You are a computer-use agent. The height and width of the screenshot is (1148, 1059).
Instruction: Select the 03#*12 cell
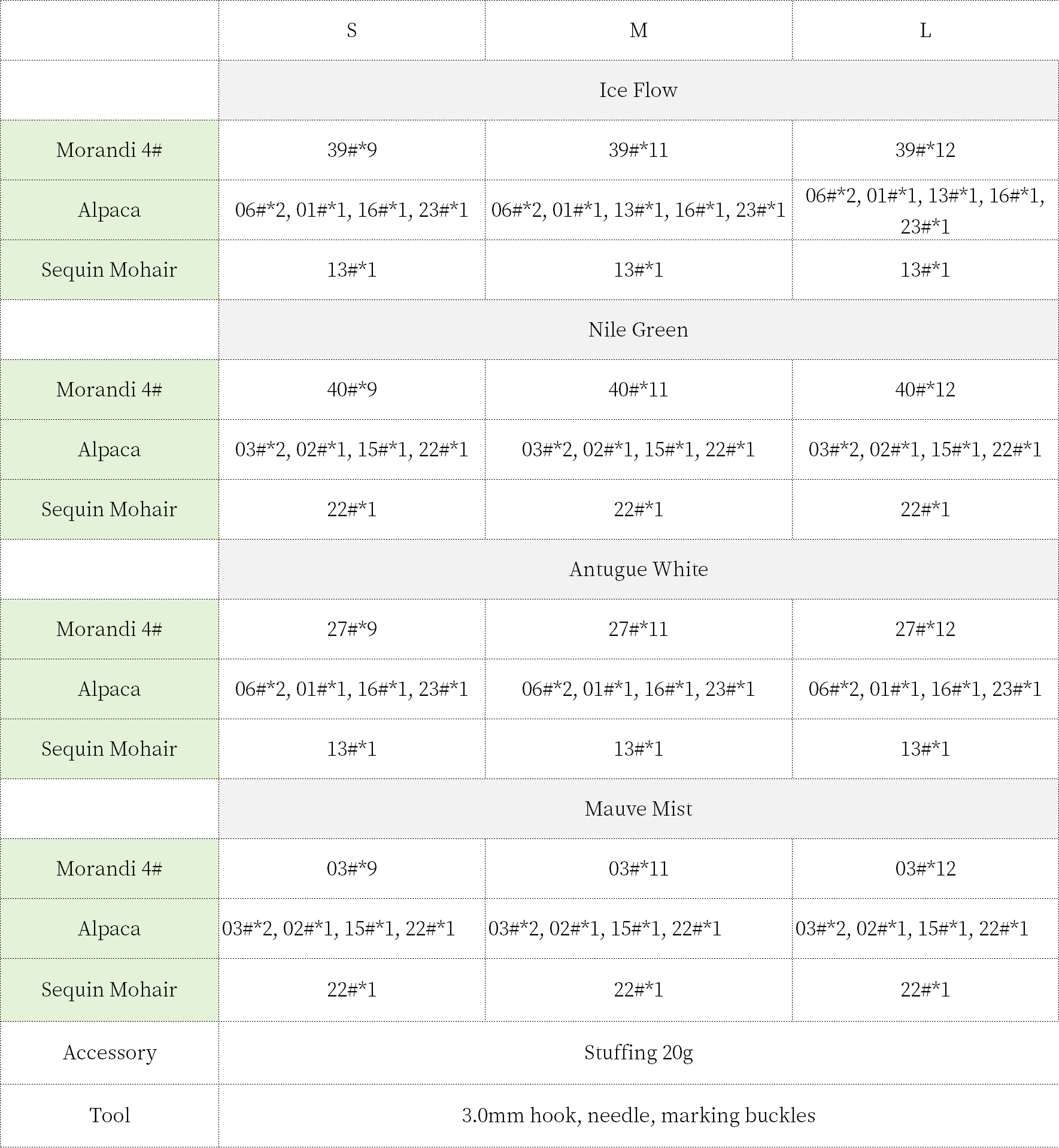(x=925, y=868)
